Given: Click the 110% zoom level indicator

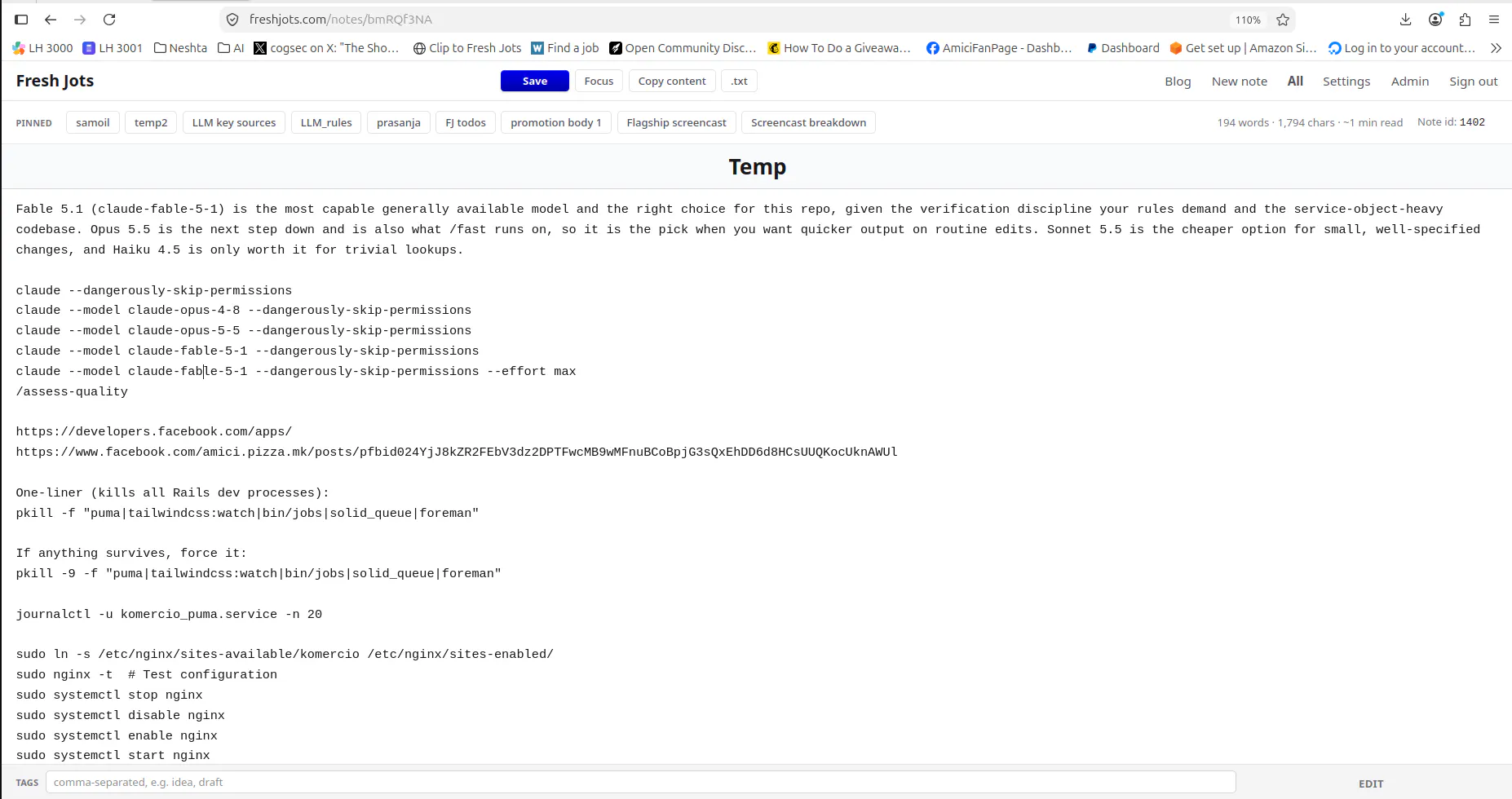Looking at the screenshot, I should coord(1247,20).
